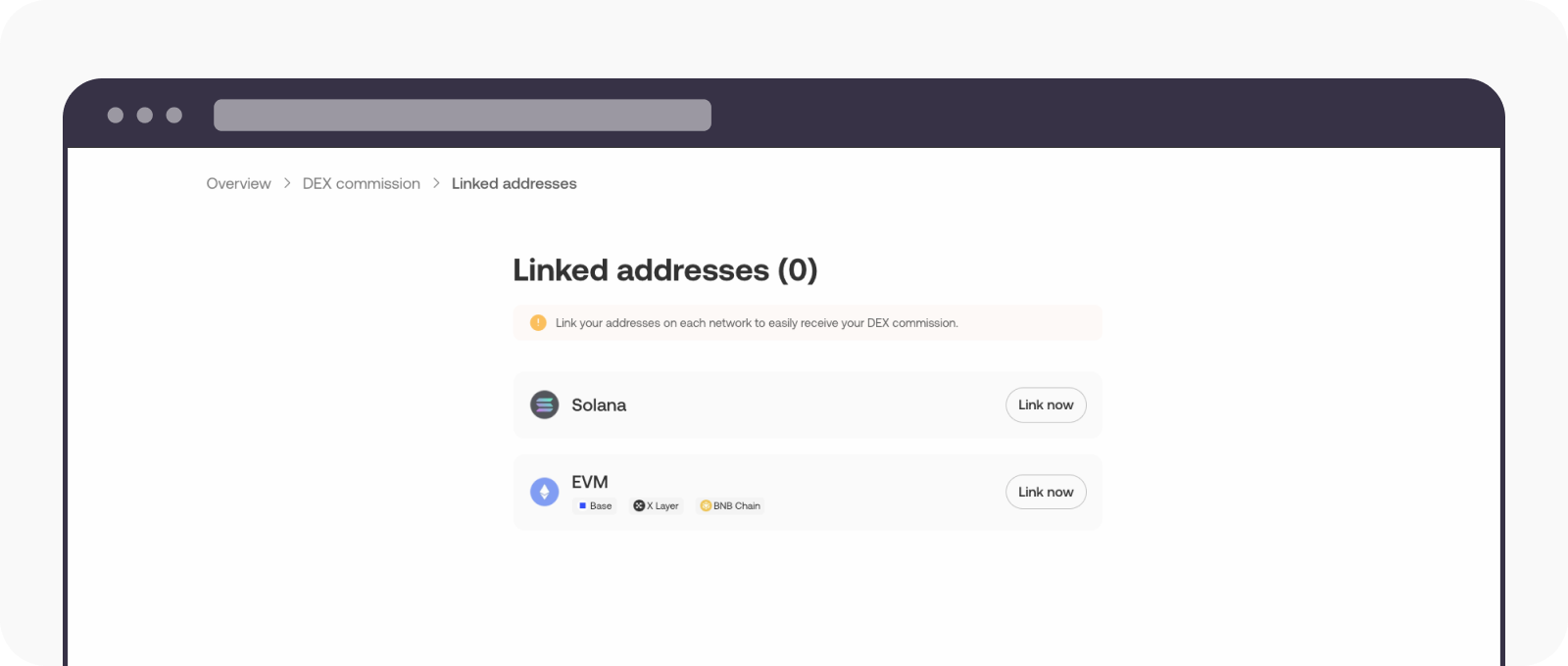Screen dimensions: 1568x666
Task: Click the middle browser window dot
Action: [x=145, y=115]
